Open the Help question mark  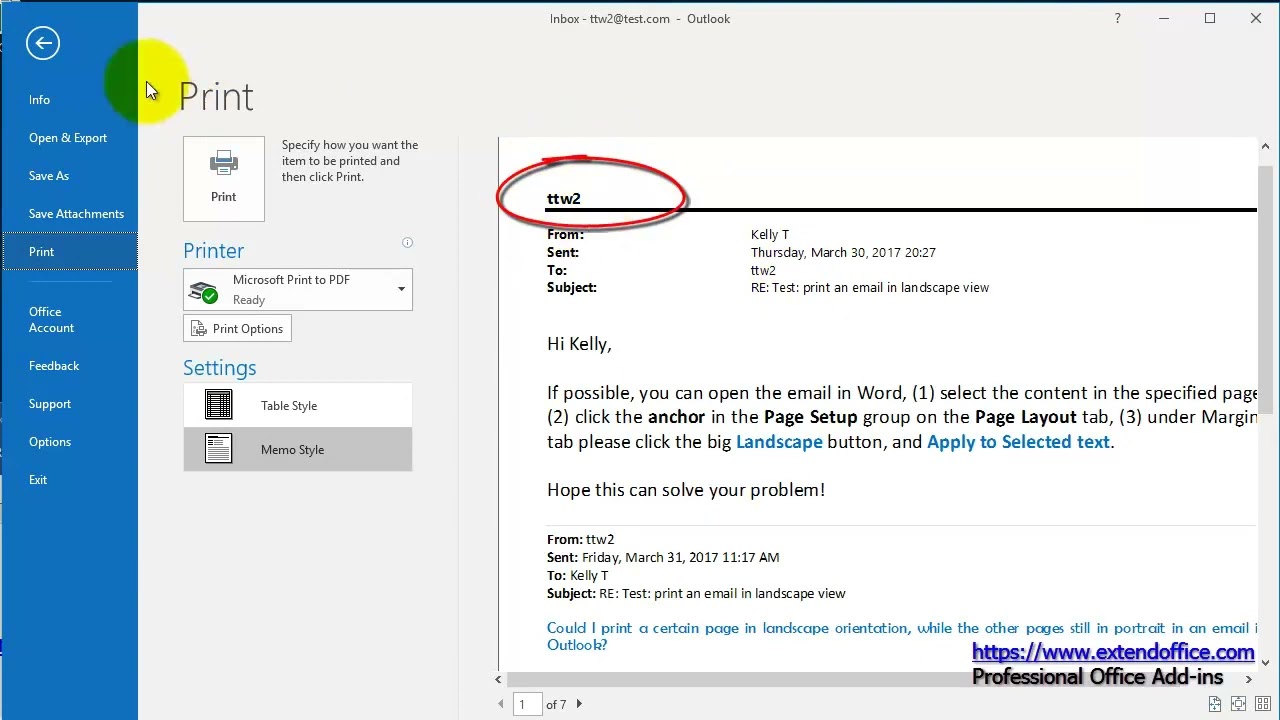[1117, 18]
